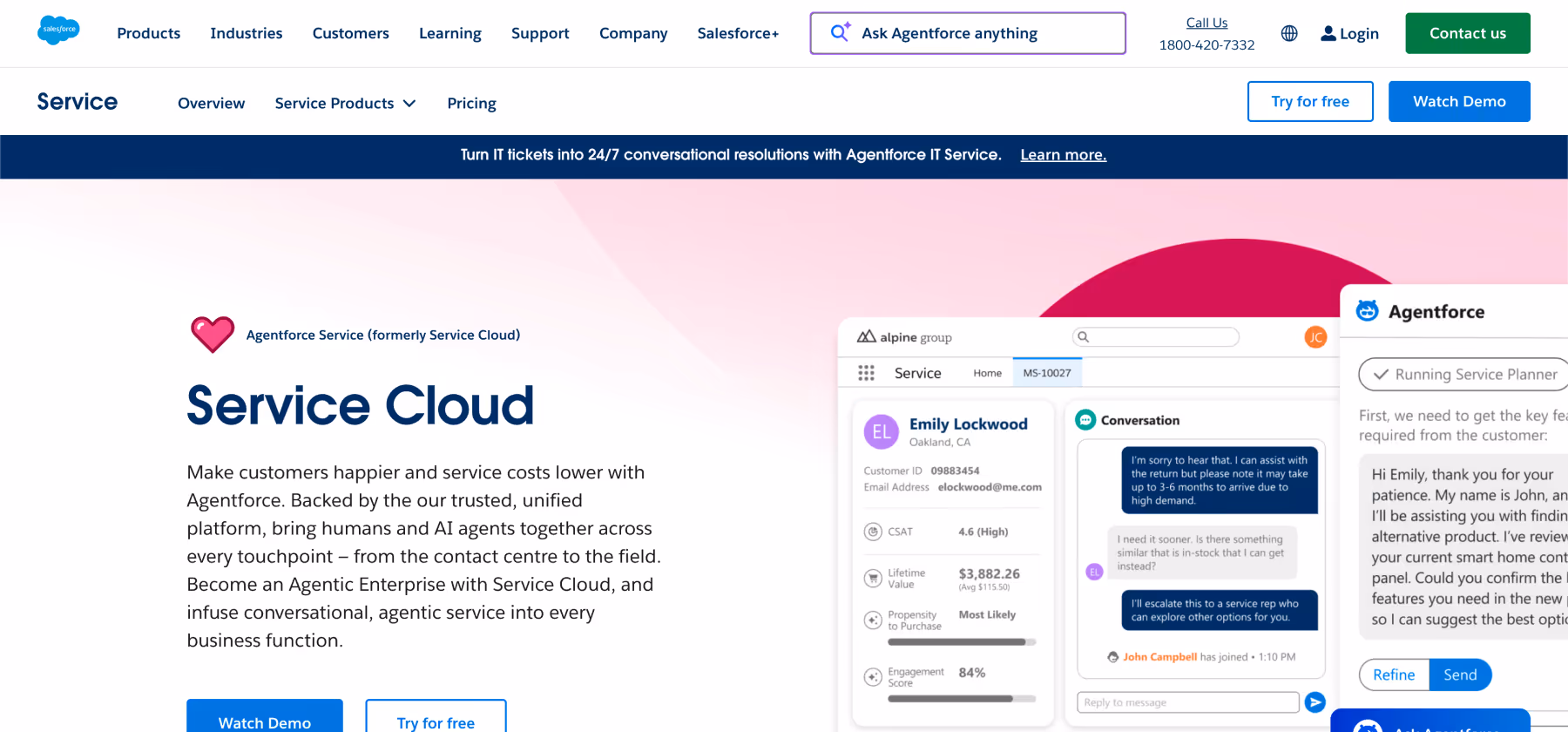Click the John Campbell name
1568x732 pixels.
tap(1160, 657)
